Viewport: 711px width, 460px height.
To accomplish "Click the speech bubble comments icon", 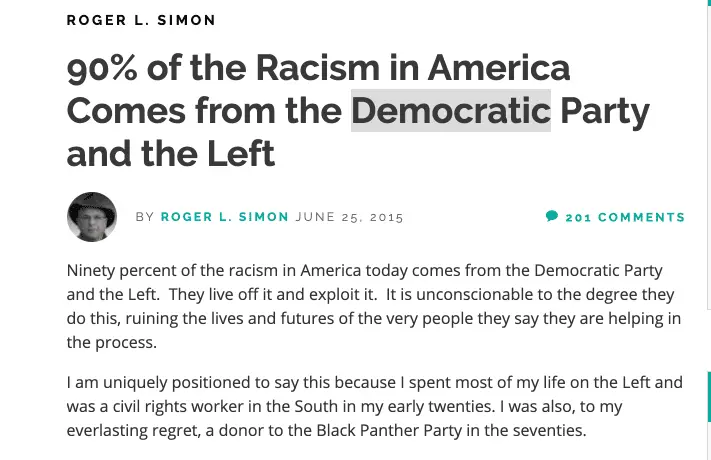I will [x=552, y=216].
